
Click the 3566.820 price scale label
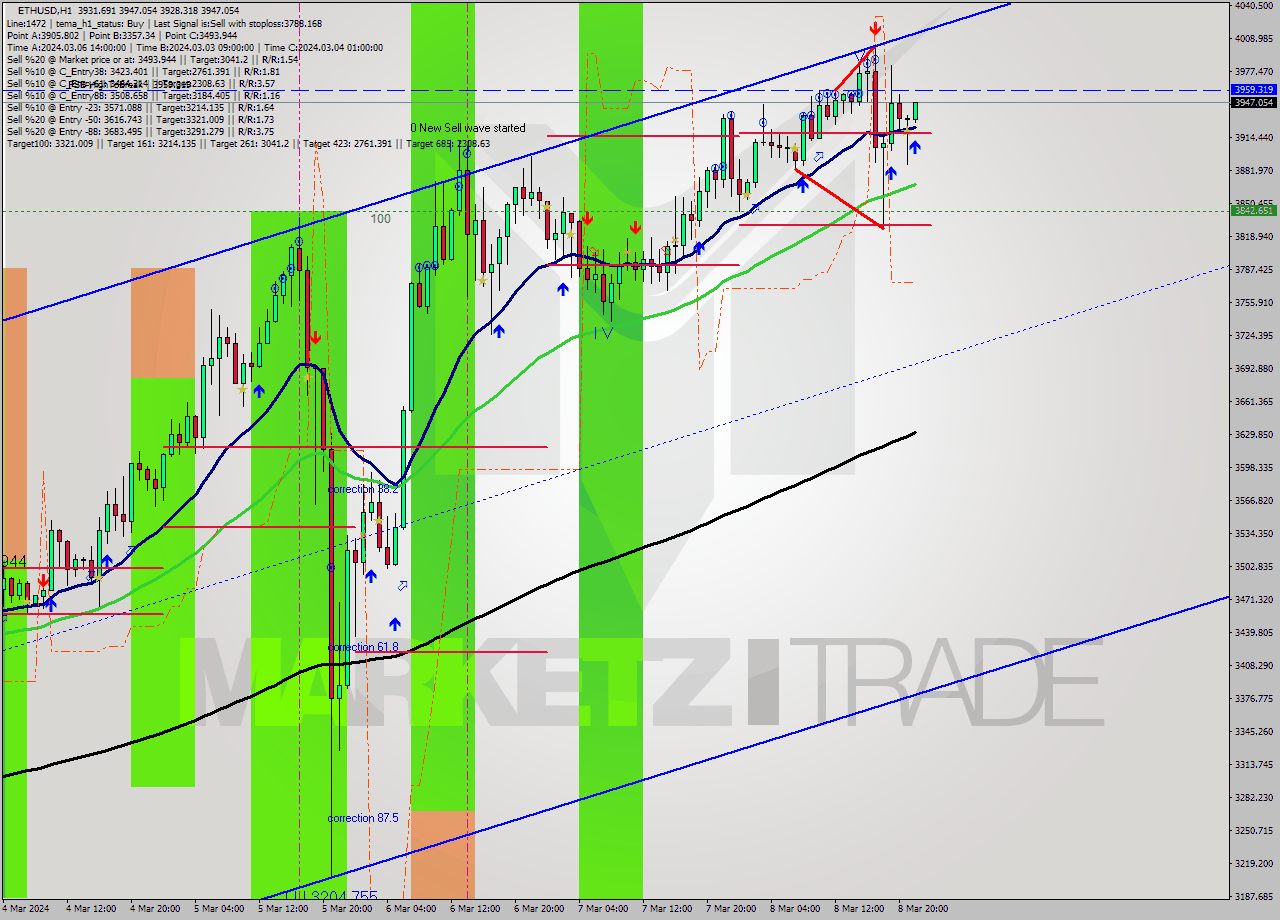1255,500
